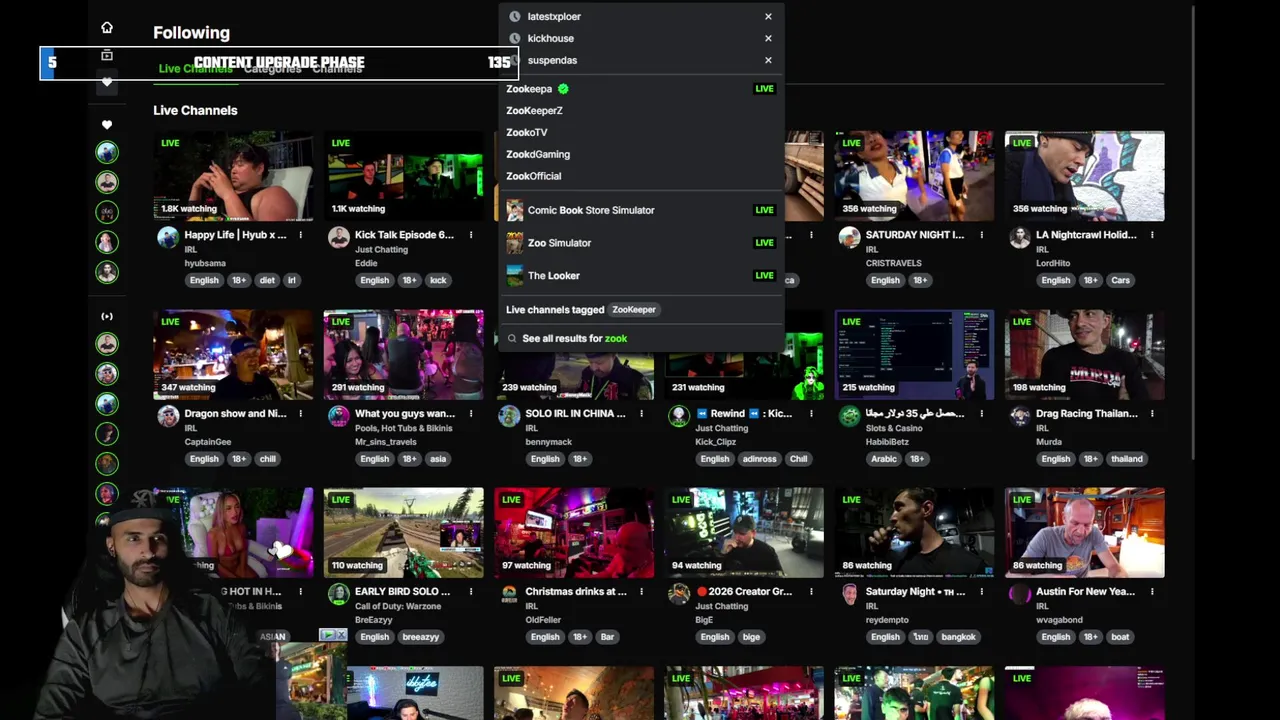Open Call of Duty: Warzone category link
This screenshot has width=1280, height=720.
point(397,606)
